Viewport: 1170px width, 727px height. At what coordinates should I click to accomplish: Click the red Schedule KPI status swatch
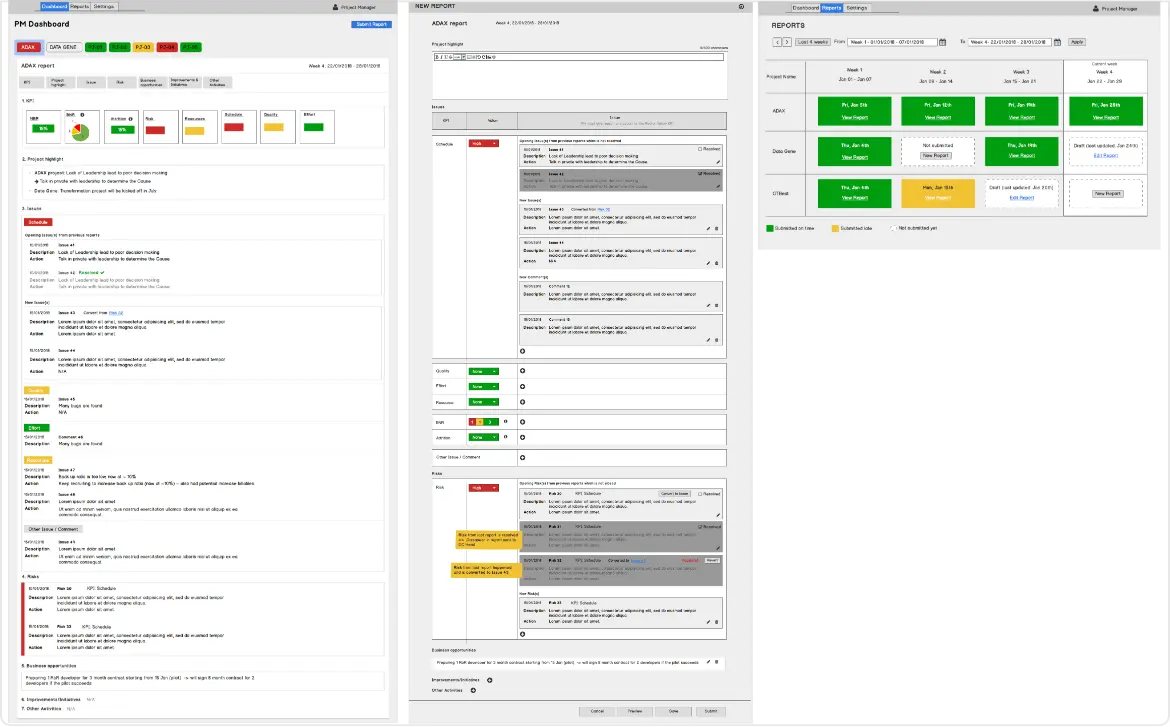click(234, 127)
